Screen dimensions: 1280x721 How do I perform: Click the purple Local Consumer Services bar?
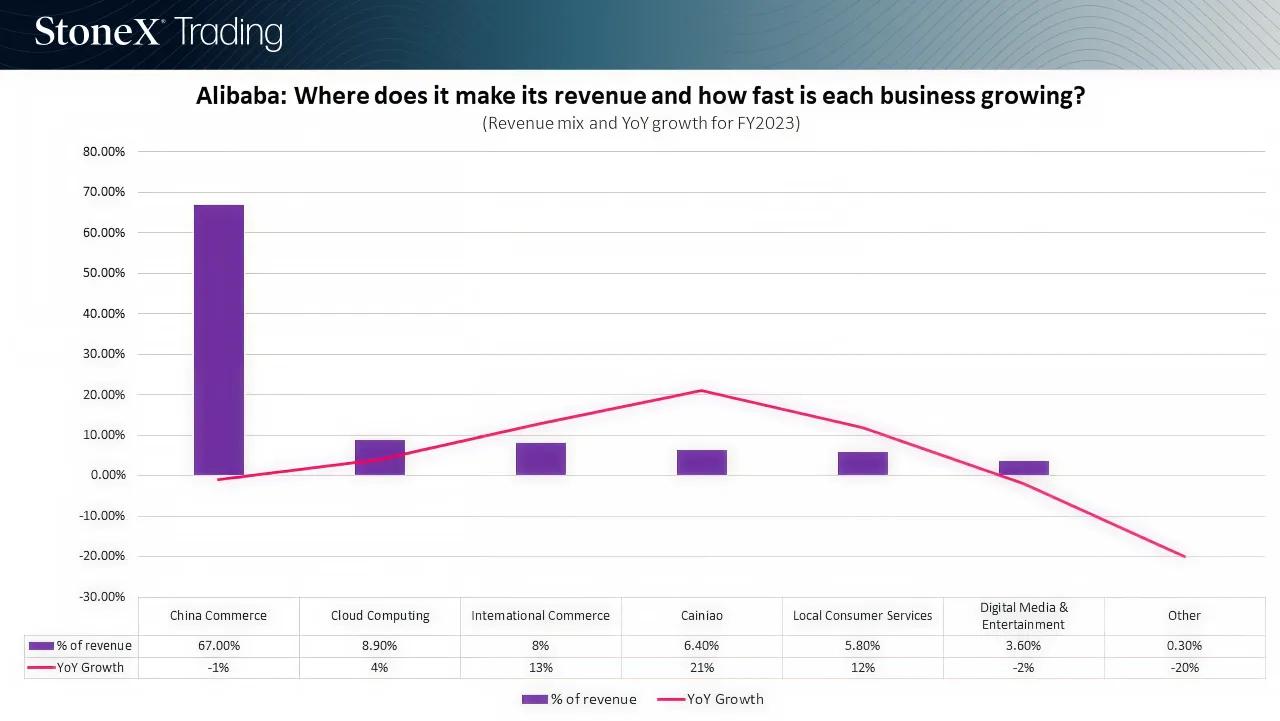click(863, 463)
